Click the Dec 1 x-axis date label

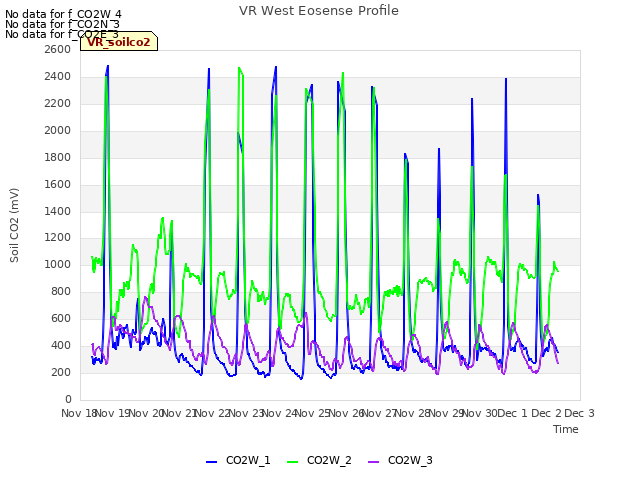513,413
